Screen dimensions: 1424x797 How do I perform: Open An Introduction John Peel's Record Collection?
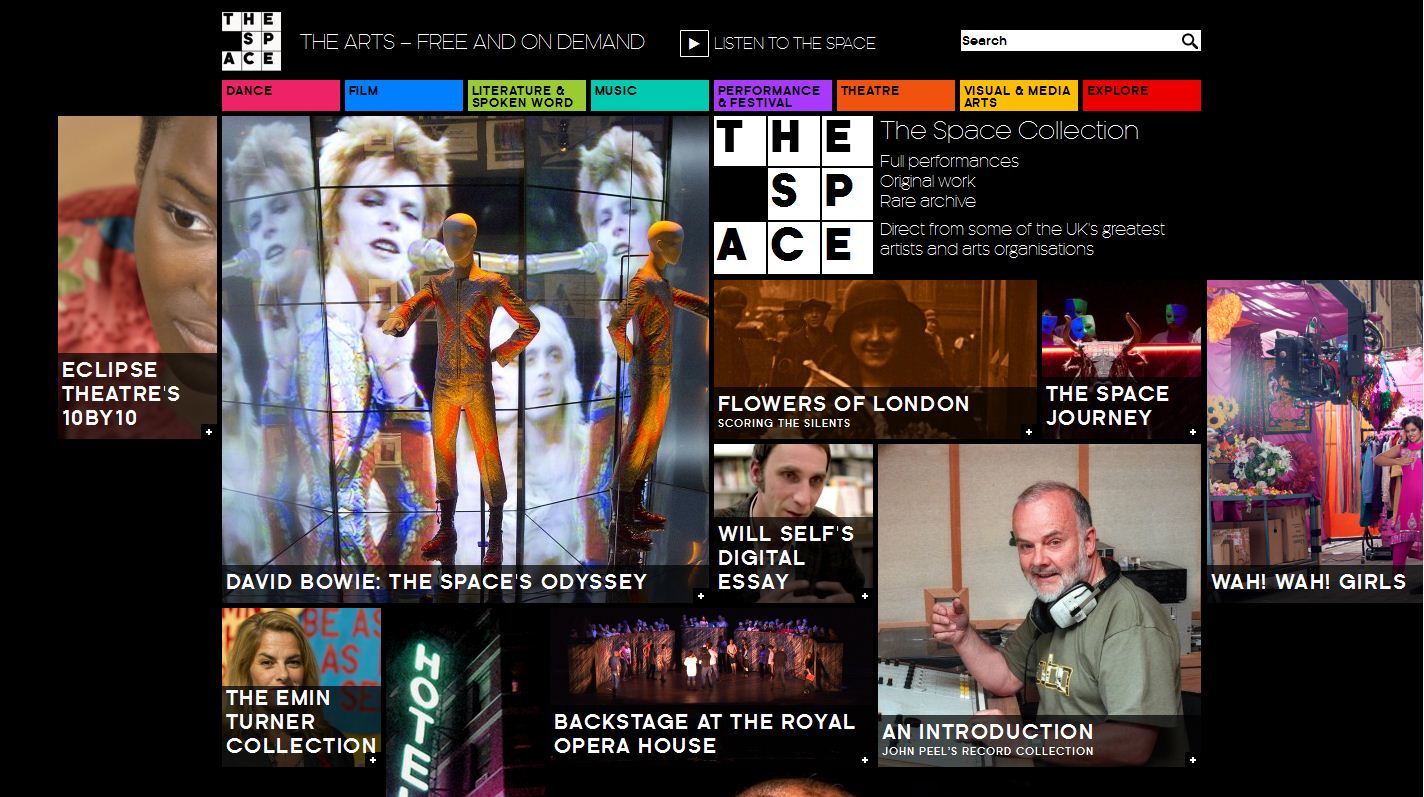988,739
